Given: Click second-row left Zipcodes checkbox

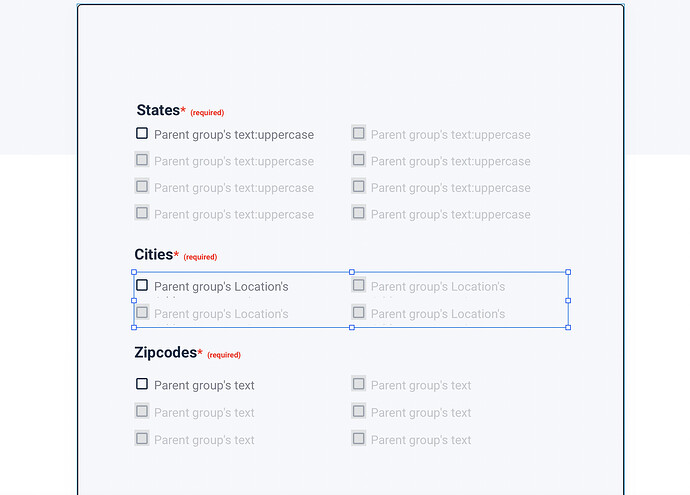Looking at the screenshot, I should click(x=142, y=411).
